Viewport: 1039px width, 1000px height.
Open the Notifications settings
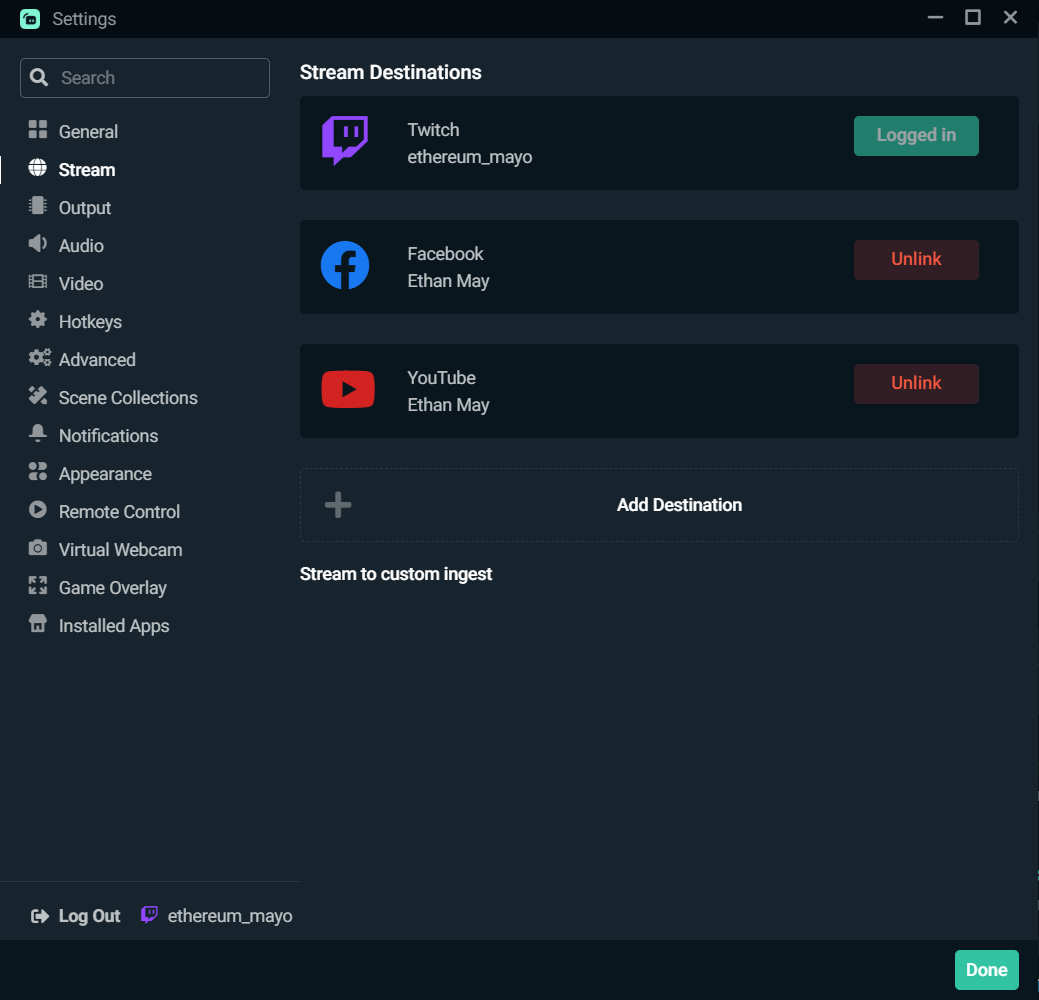pyautogui.click(x=109, y=436)
